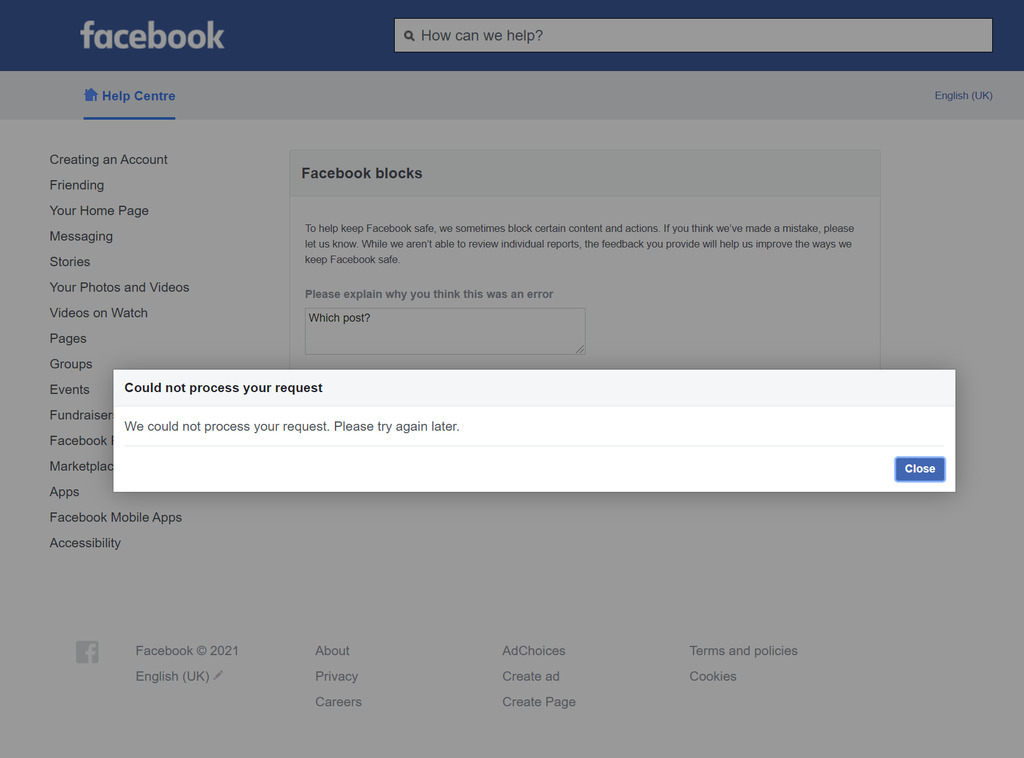Click the Help Centre home icon
Screen dimensions: 1024x758
pyautogui.click(x=91, y=95)
